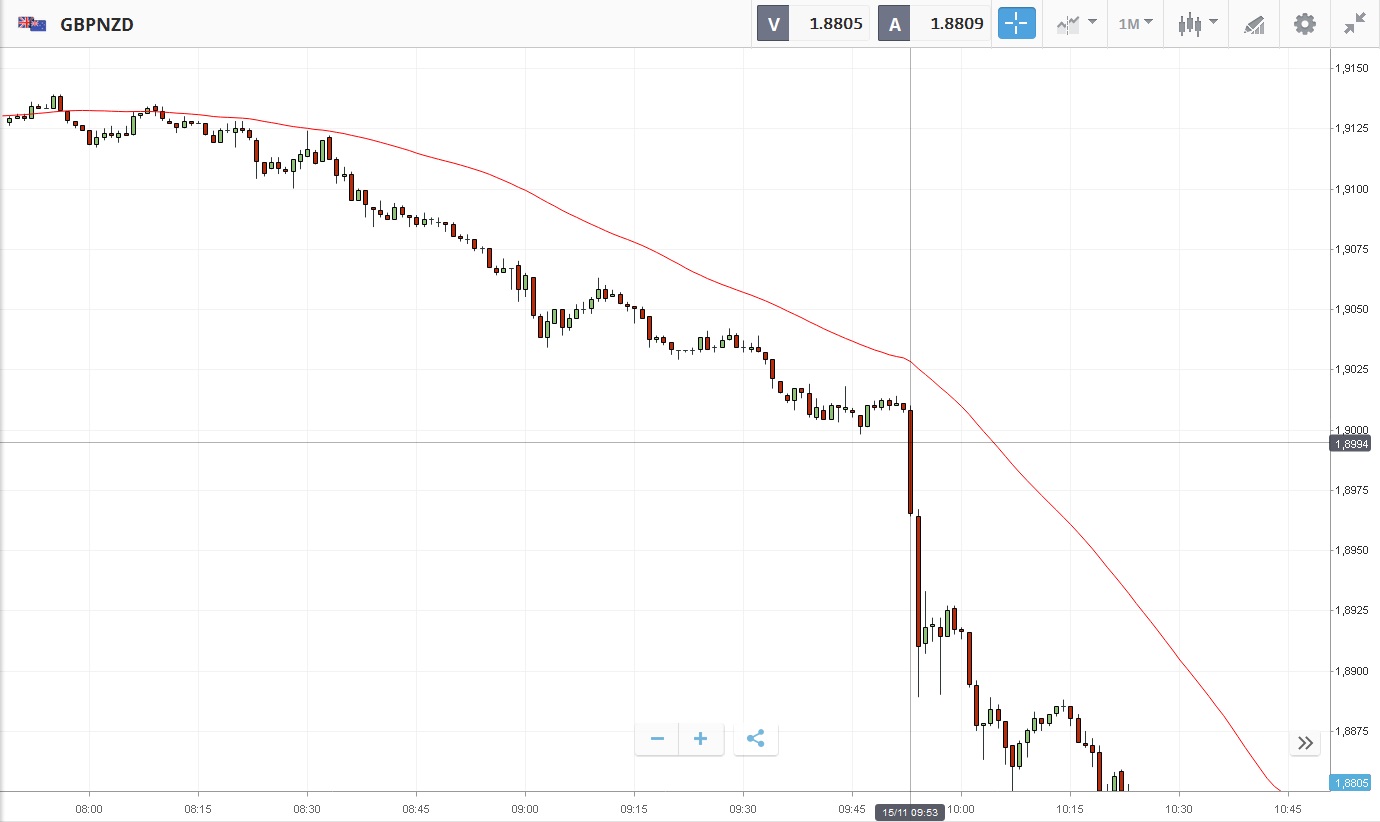Share the chart
The image size is (1380, 822).
pyautogui.click(x=756, y=739)
